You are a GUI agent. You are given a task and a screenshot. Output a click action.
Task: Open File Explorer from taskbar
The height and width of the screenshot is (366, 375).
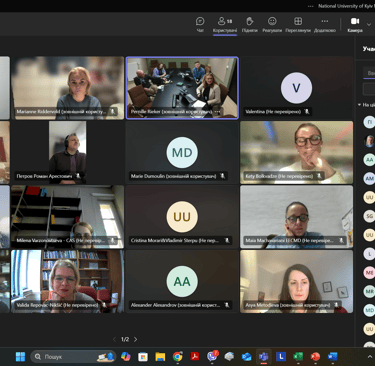(x=160, y=357)
